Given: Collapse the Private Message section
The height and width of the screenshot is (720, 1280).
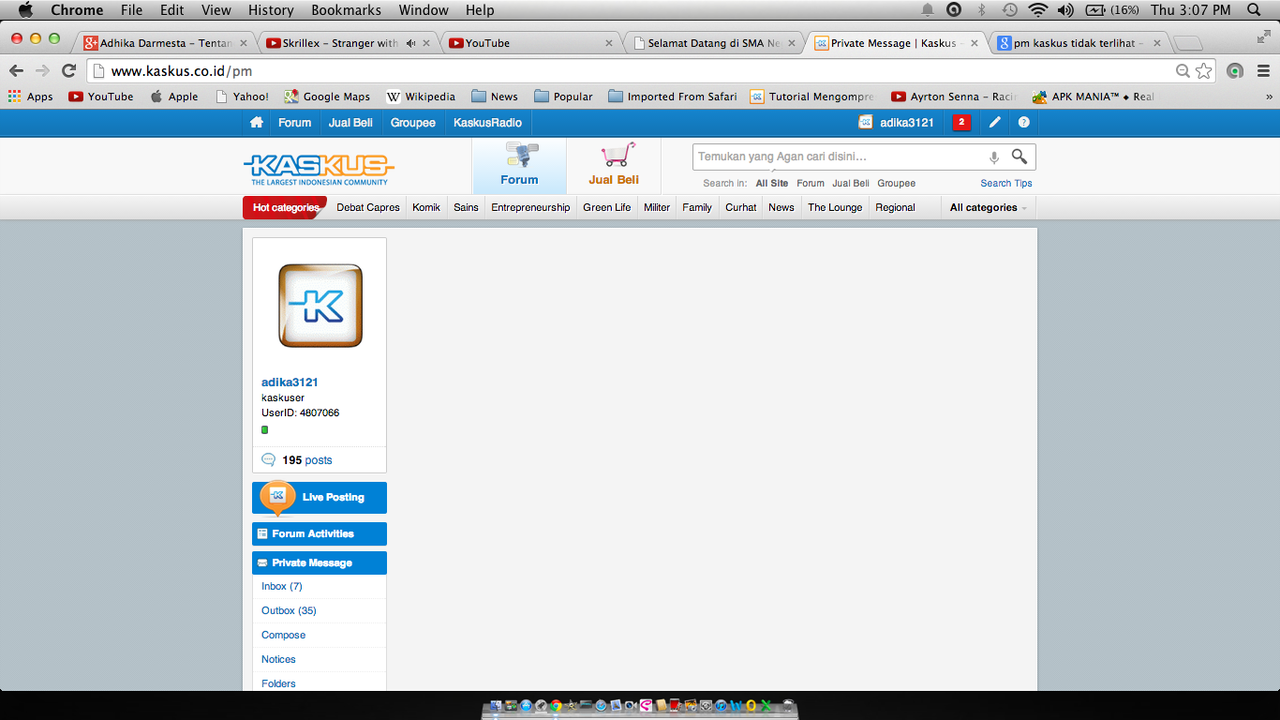Looking at the screenshot, I should click(319, 563).
